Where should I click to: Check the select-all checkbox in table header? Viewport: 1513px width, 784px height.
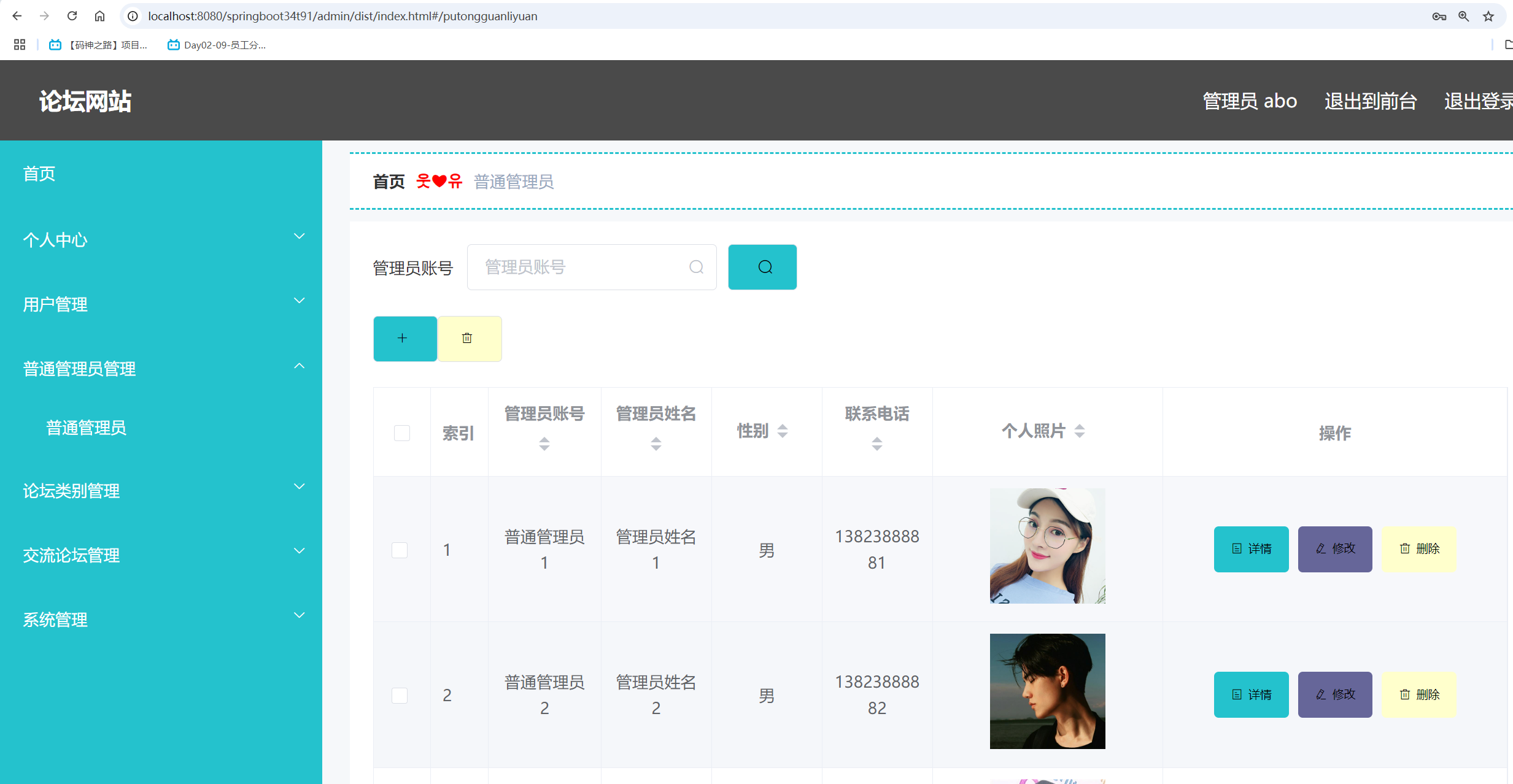401,432
